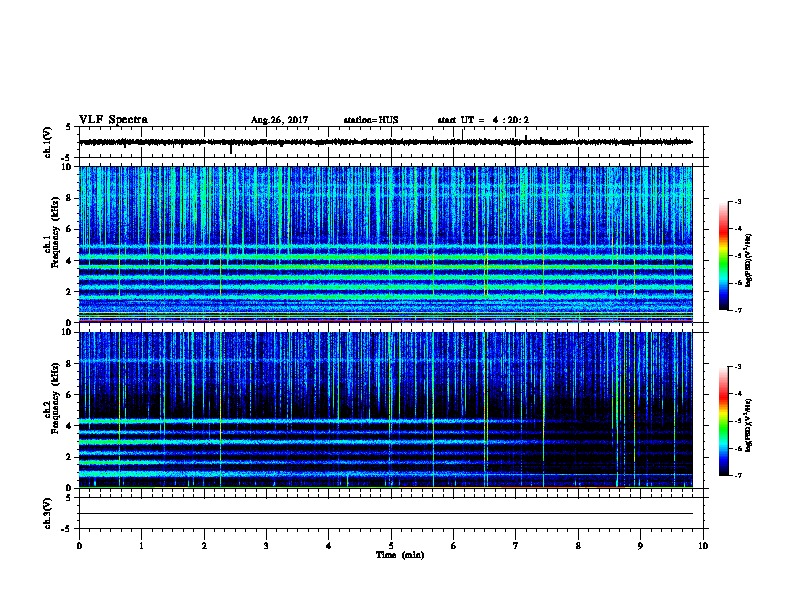Screen dimensions: 792x612
Task: Click the log(PSD) label beside ch.1 color bar
Action: (748, 261)
